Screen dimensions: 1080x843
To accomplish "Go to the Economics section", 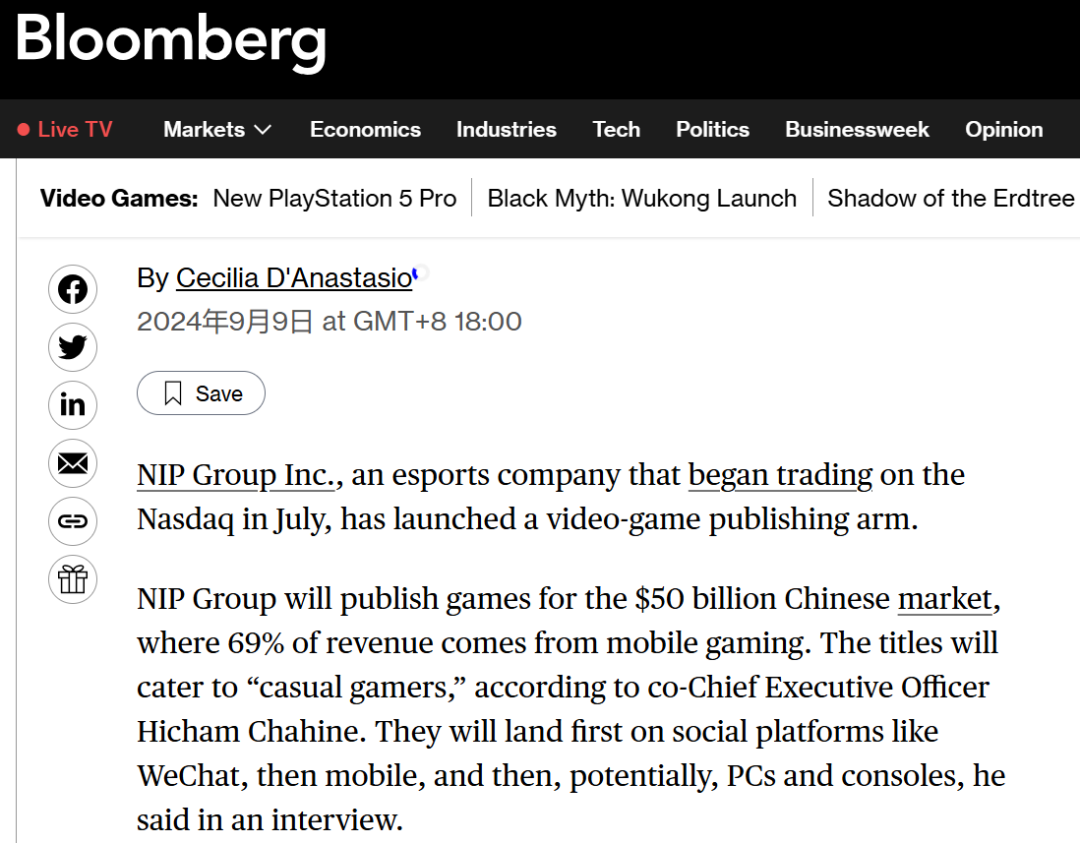I will [x=365, y=129].
